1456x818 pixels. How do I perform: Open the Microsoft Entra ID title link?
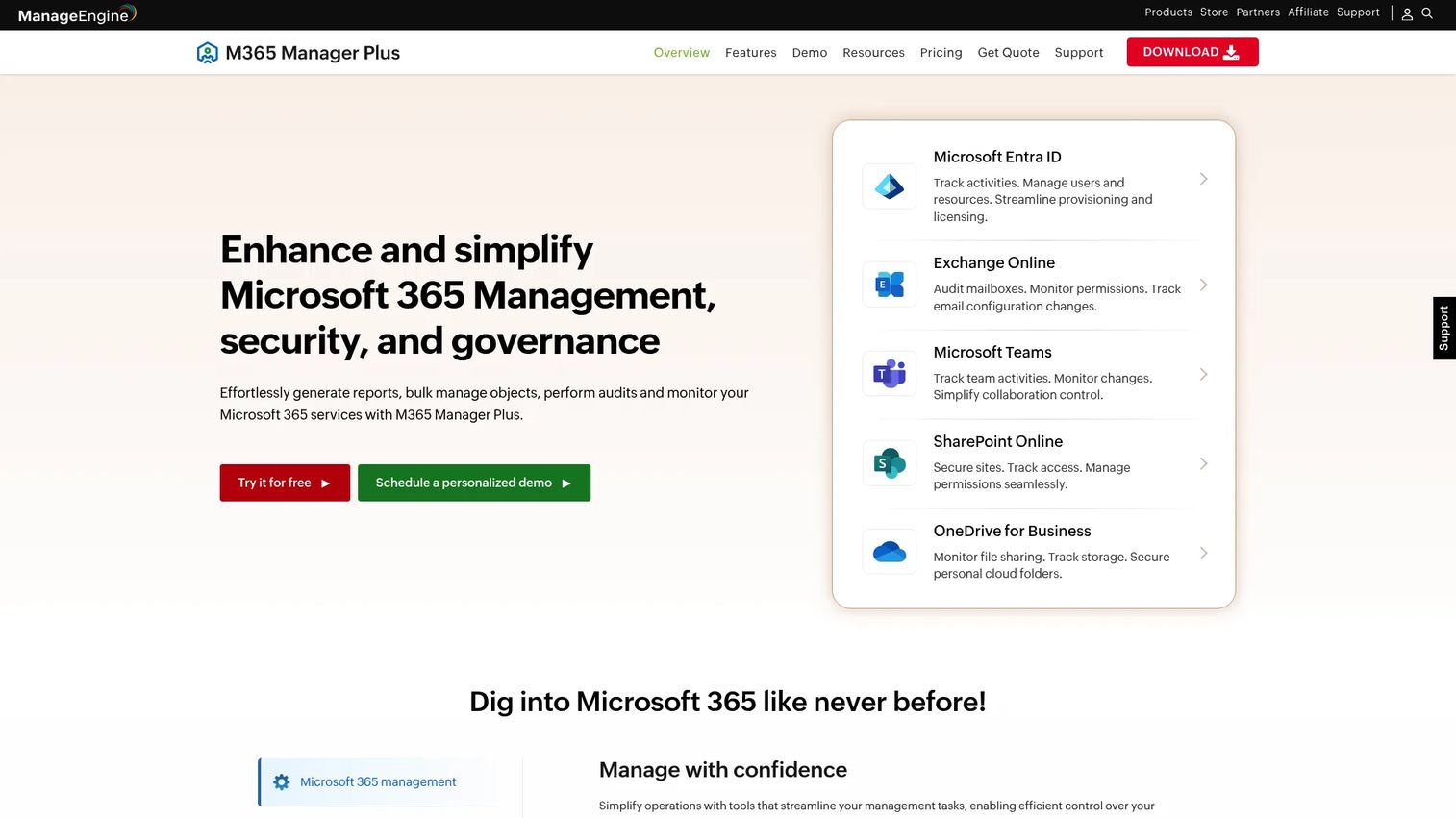coord(997,157)
